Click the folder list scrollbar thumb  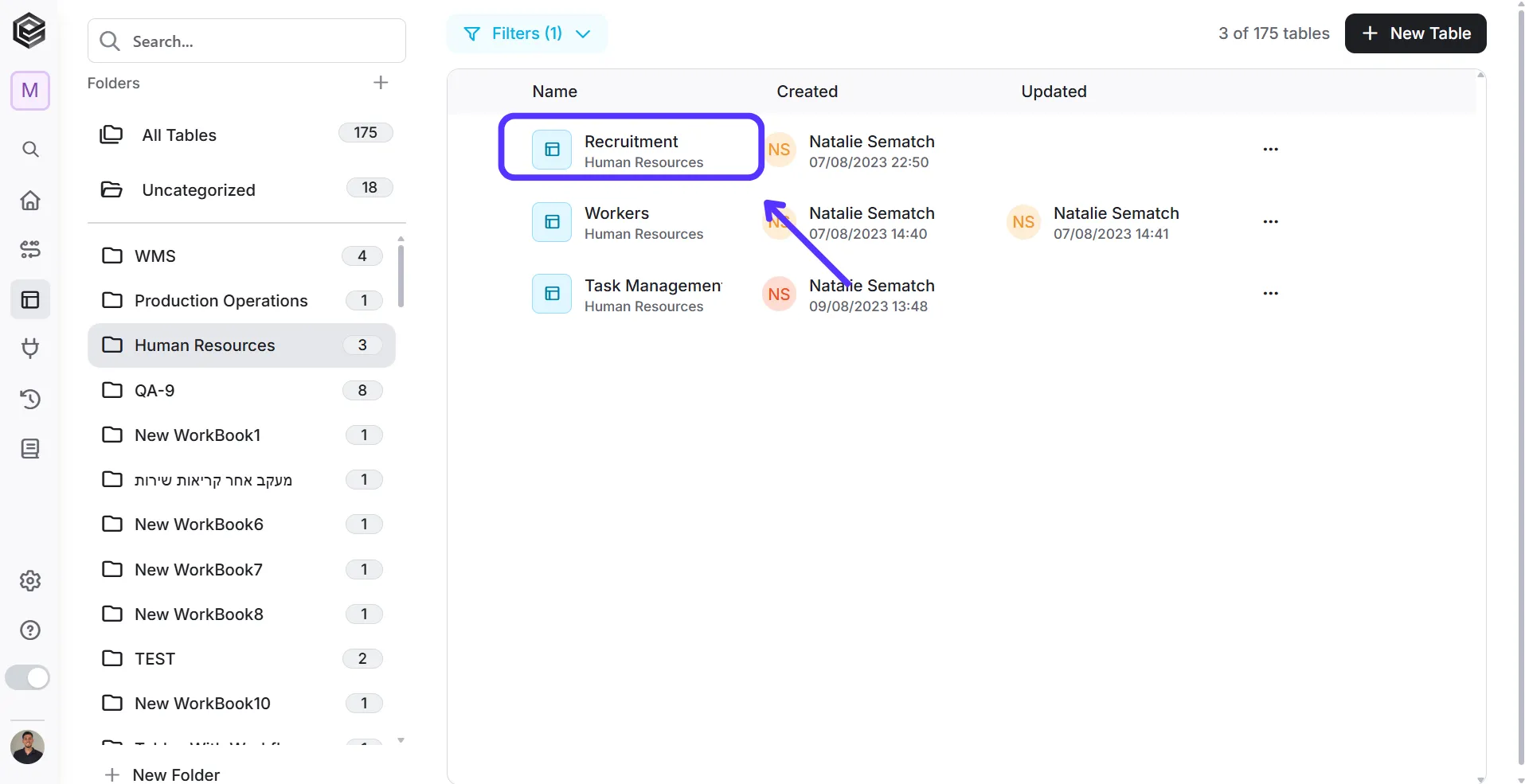click(401, 275)
